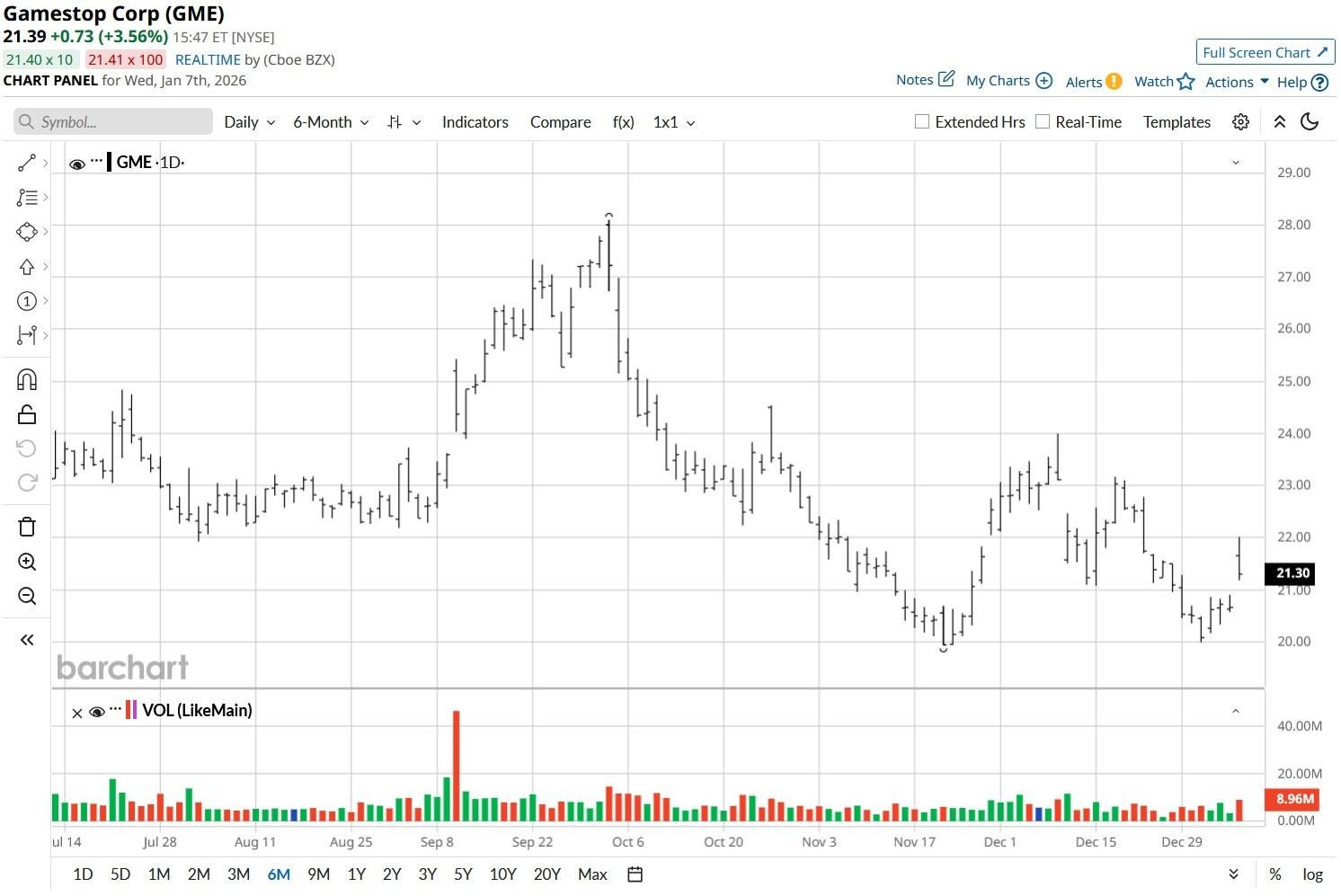This screenshot has height=896, width=1341.
Task: Select the 3M time range
Action: (x=238, y=874)
